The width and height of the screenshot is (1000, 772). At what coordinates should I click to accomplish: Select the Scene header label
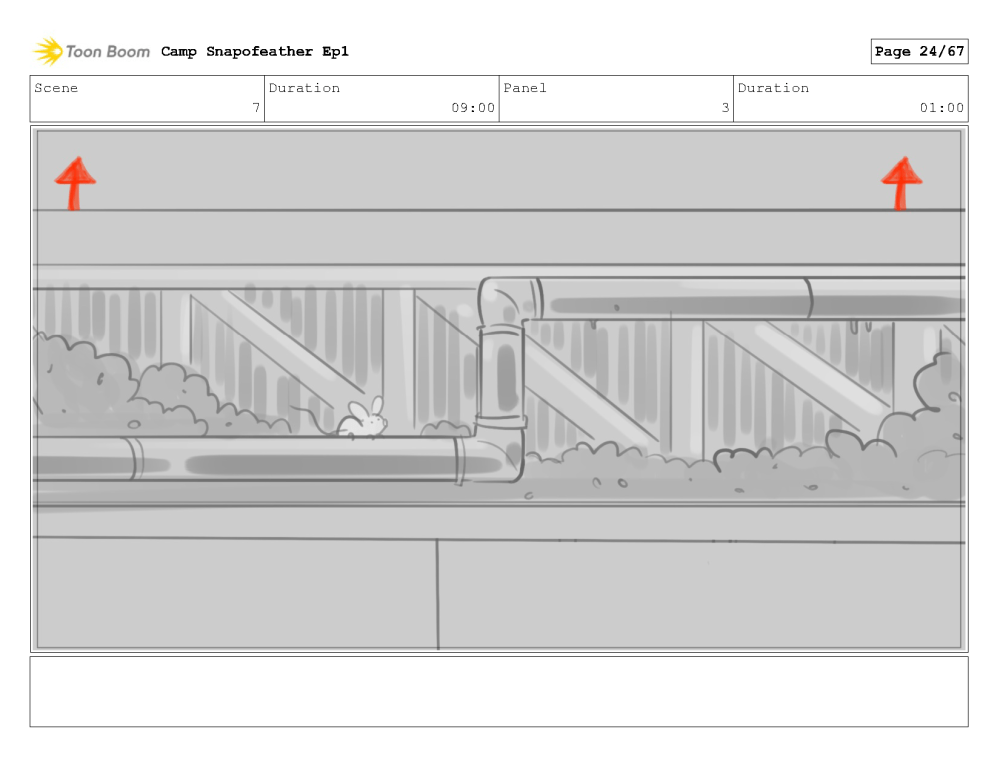(56, 88)
